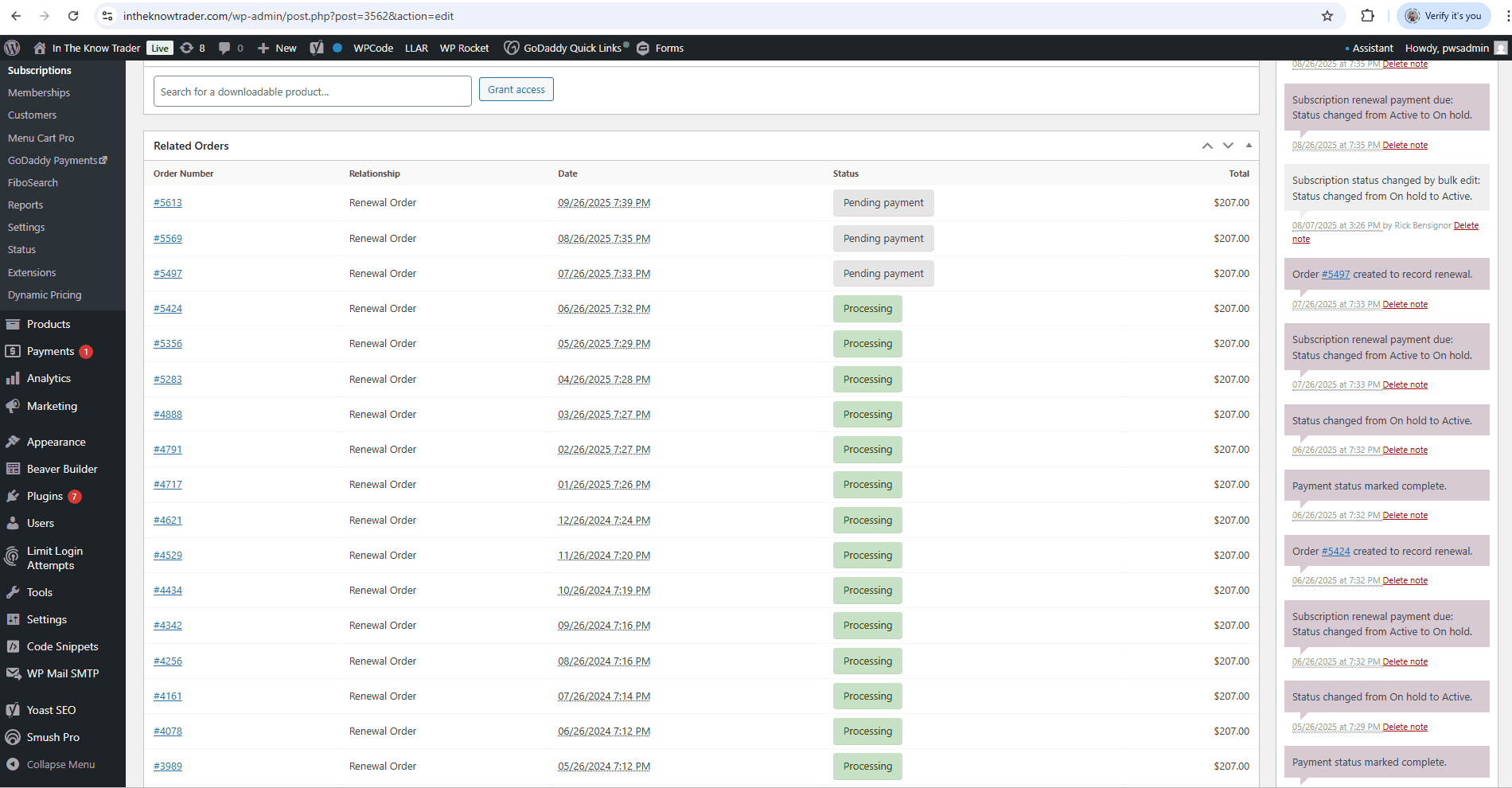
Task: Open the Yoast icon in admin bar
Action: tap(317, 48)
